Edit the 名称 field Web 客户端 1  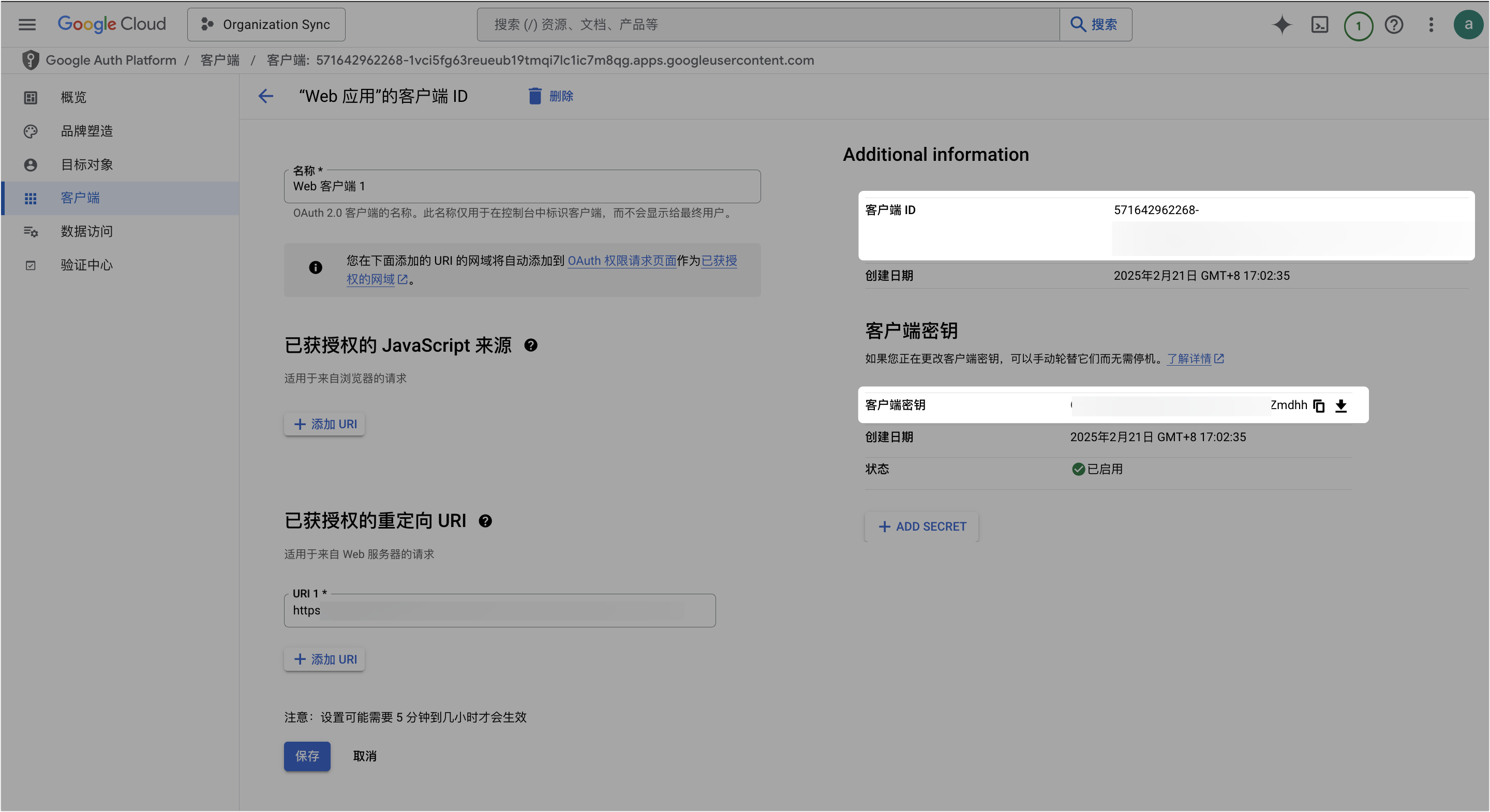click(x=523, y=186)
